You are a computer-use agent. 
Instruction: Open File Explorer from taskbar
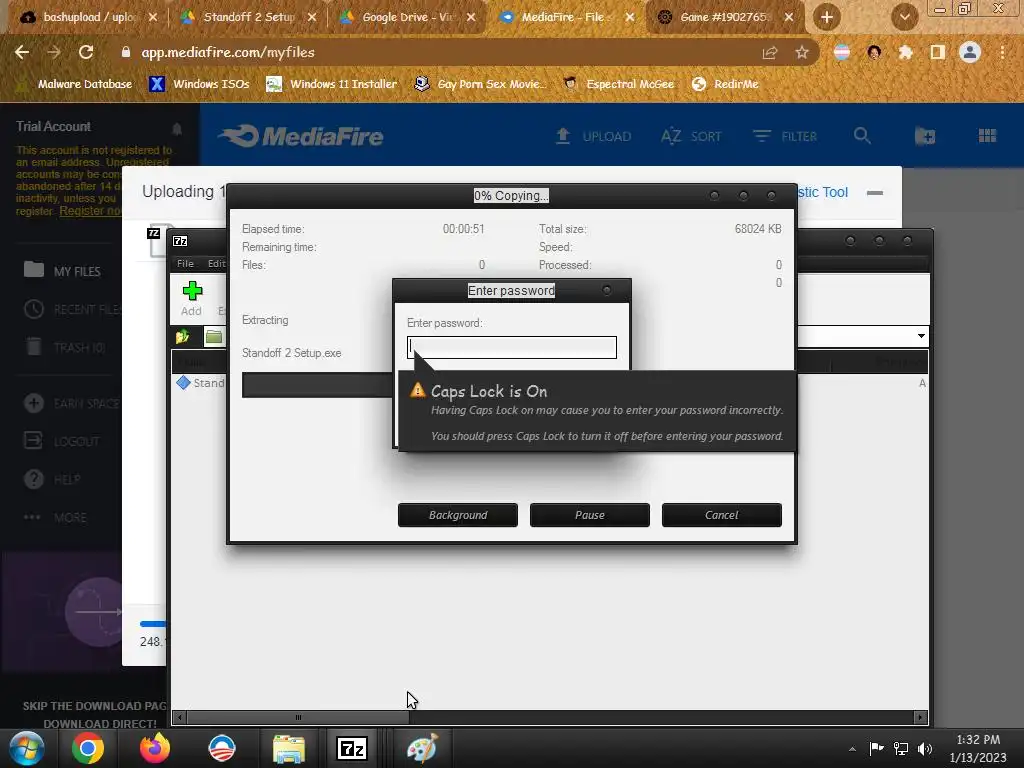click(x=289, y=748)
